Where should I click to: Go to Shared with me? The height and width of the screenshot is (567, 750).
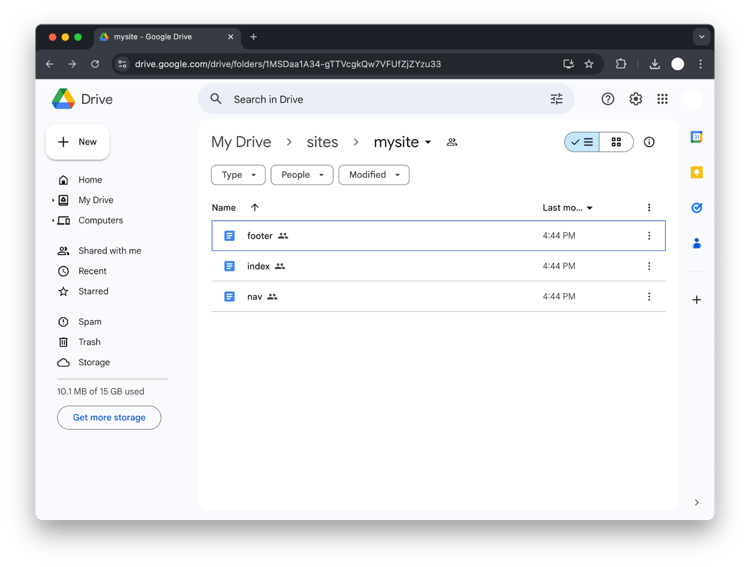109,251
